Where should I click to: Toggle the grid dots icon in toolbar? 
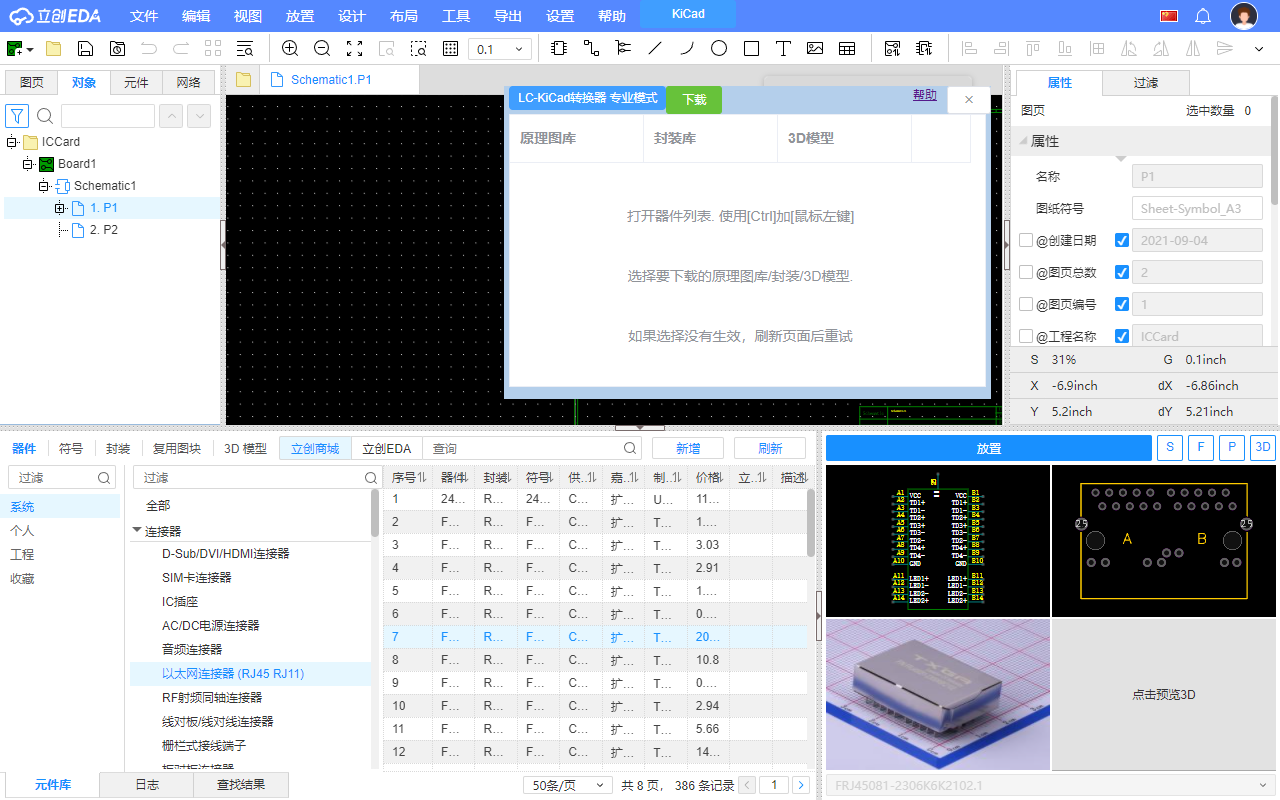pyautogui.click(x=450, y=48)
